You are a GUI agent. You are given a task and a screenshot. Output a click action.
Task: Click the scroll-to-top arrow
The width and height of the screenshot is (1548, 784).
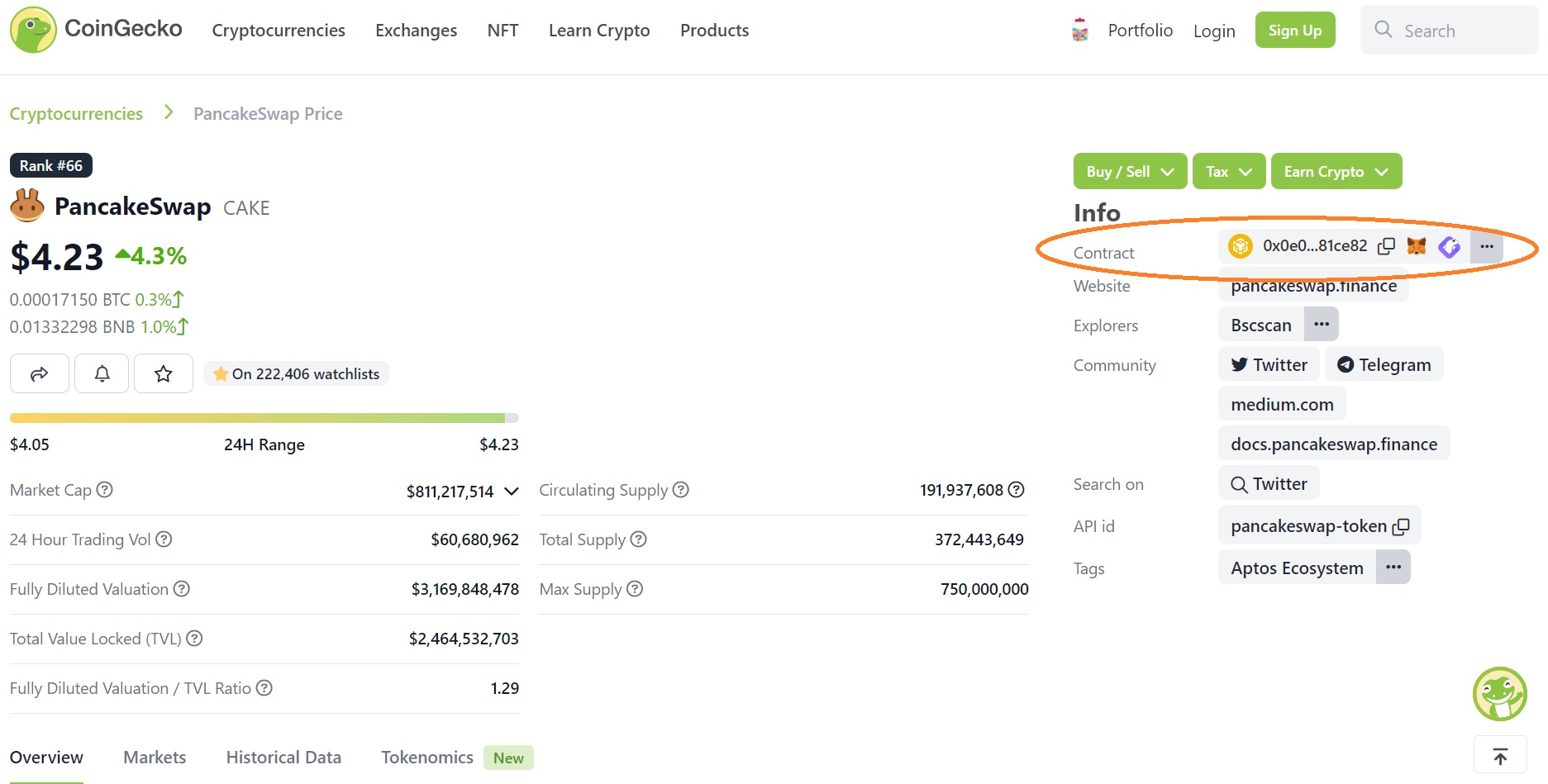coord(1499,754)
